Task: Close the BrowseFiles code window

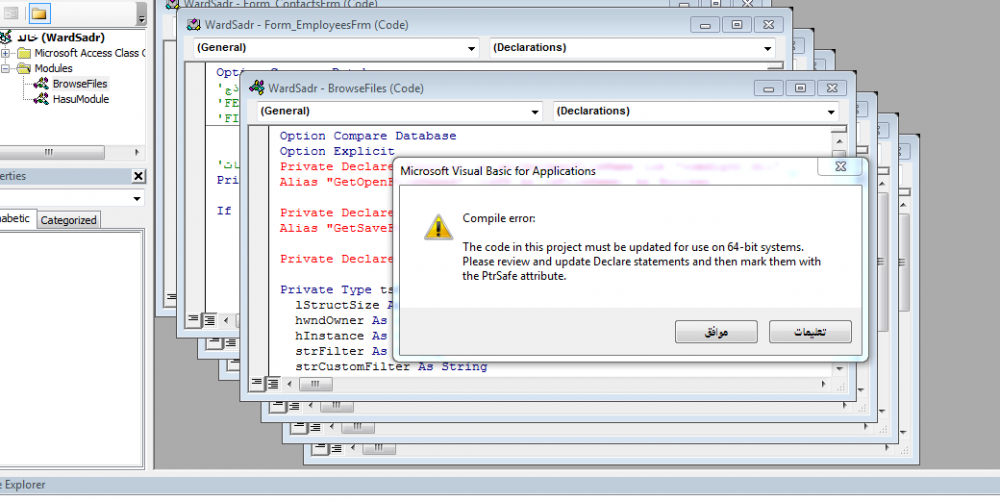Action: pyautogui.click(x=832, y=89)
